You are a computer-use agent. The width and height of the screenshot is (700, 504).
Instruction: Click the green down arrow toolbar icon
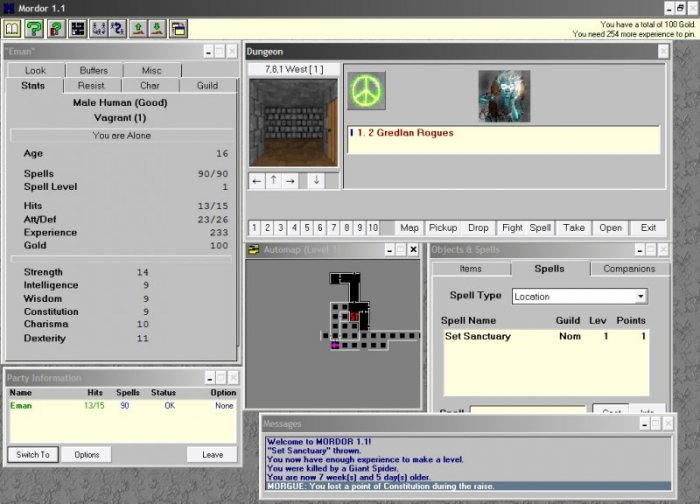coord(157,29)
